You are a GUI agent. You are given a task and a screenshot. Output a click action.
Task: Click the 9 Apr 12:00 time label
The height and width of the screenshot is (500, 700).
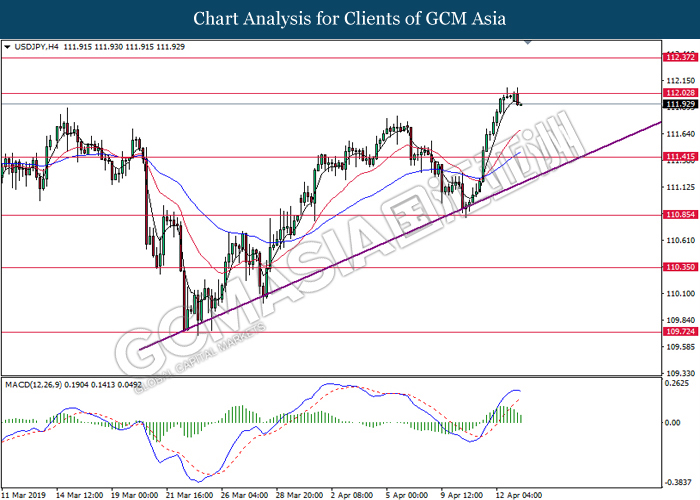click(x=462, y=495)
